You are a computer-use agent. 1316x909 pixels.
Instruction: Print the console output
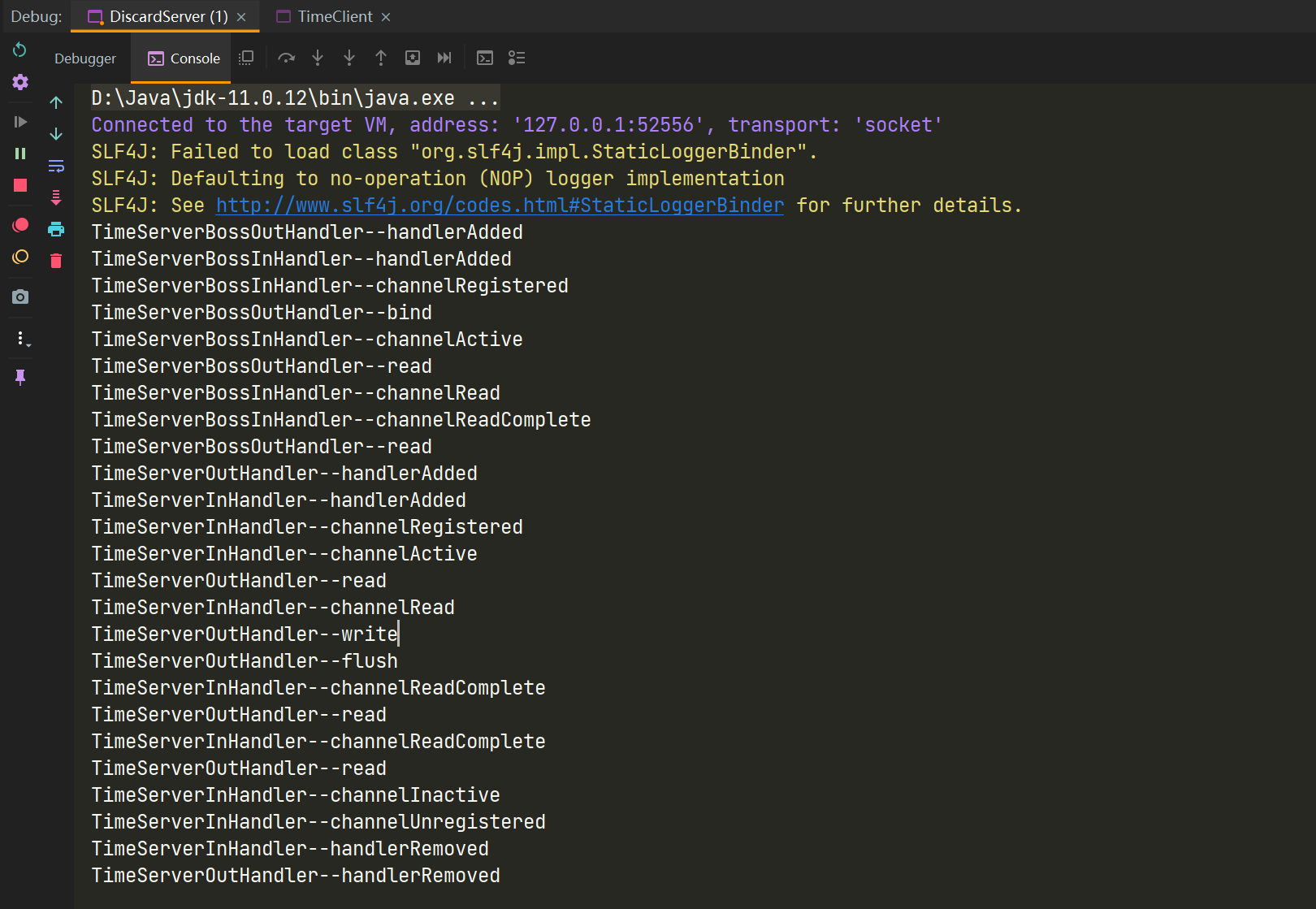pyautogui.click(x=56, y=229)
